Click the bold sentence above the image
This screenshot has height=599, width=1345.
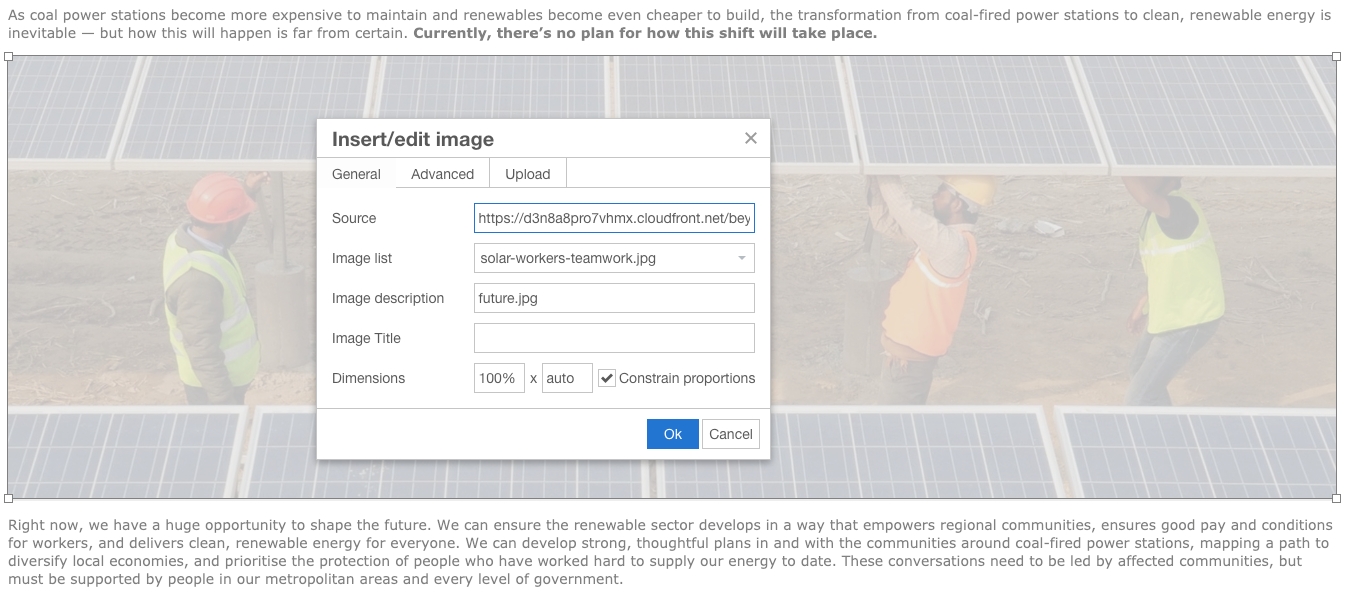point(645,34)
